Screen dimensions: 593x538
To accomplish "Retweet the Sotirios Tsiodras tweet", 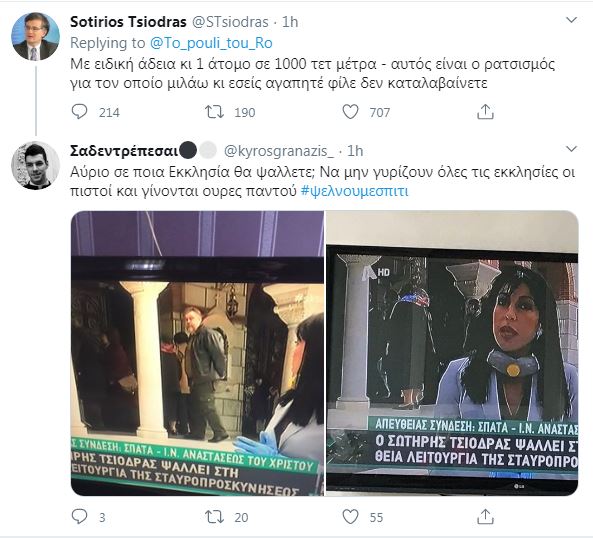I will 214,112.
